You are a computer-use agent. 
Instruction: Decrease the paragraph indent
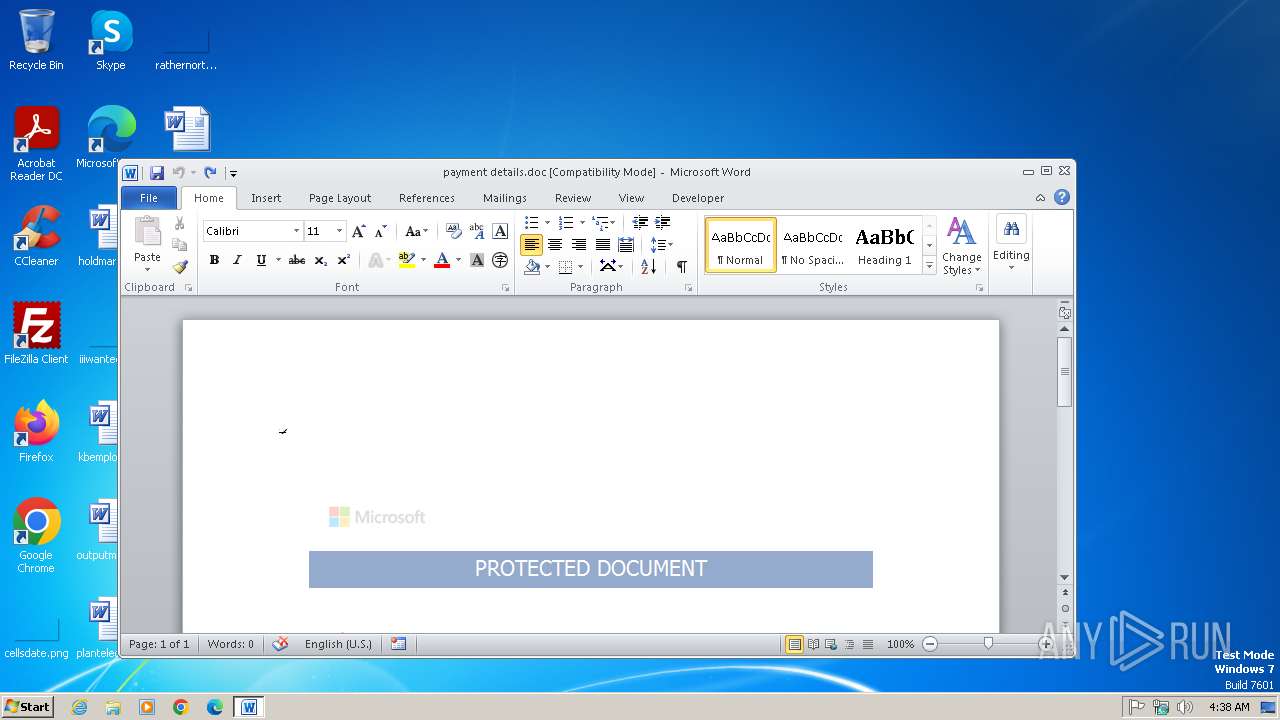[640, 222]
